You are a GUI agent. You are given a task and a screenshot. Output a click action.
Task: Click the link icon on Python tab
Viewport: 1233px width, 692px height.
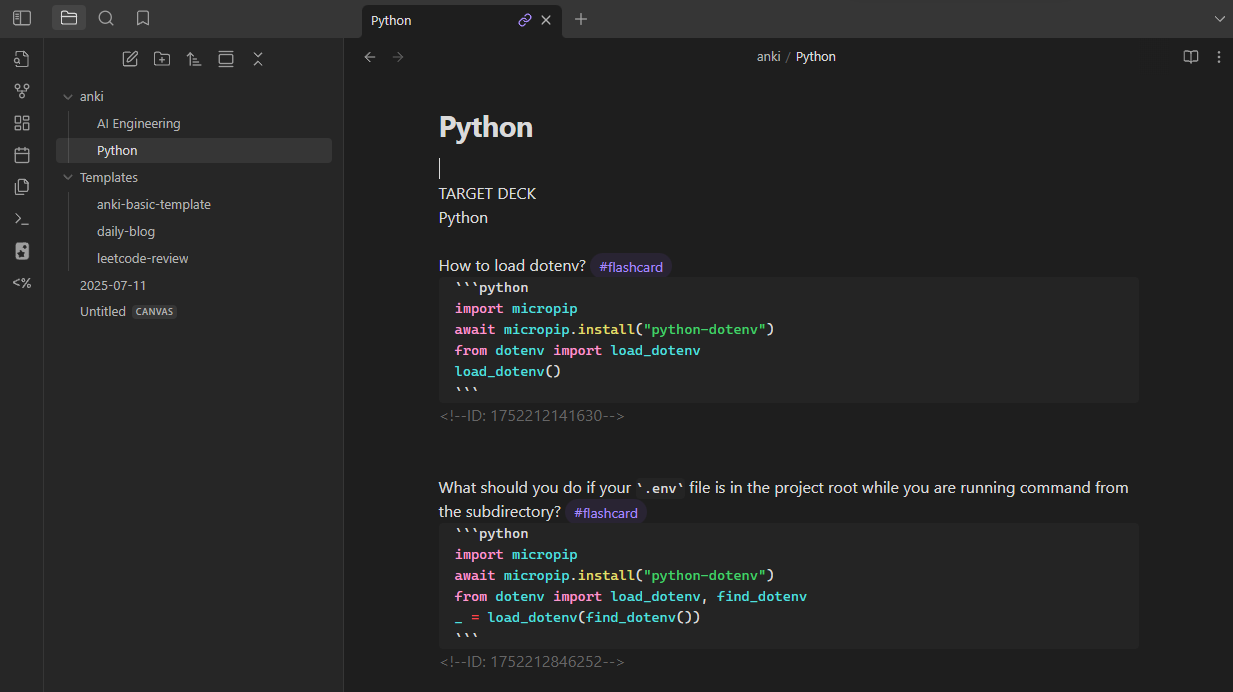(525, 20)
